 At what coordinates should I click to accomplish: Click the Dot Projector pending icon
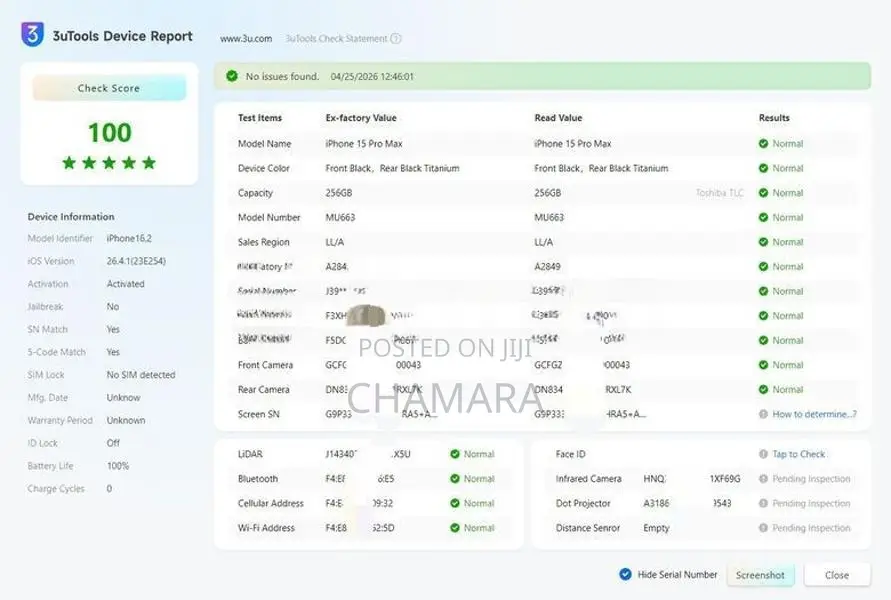pyautogui.click(x=763, y=503)
